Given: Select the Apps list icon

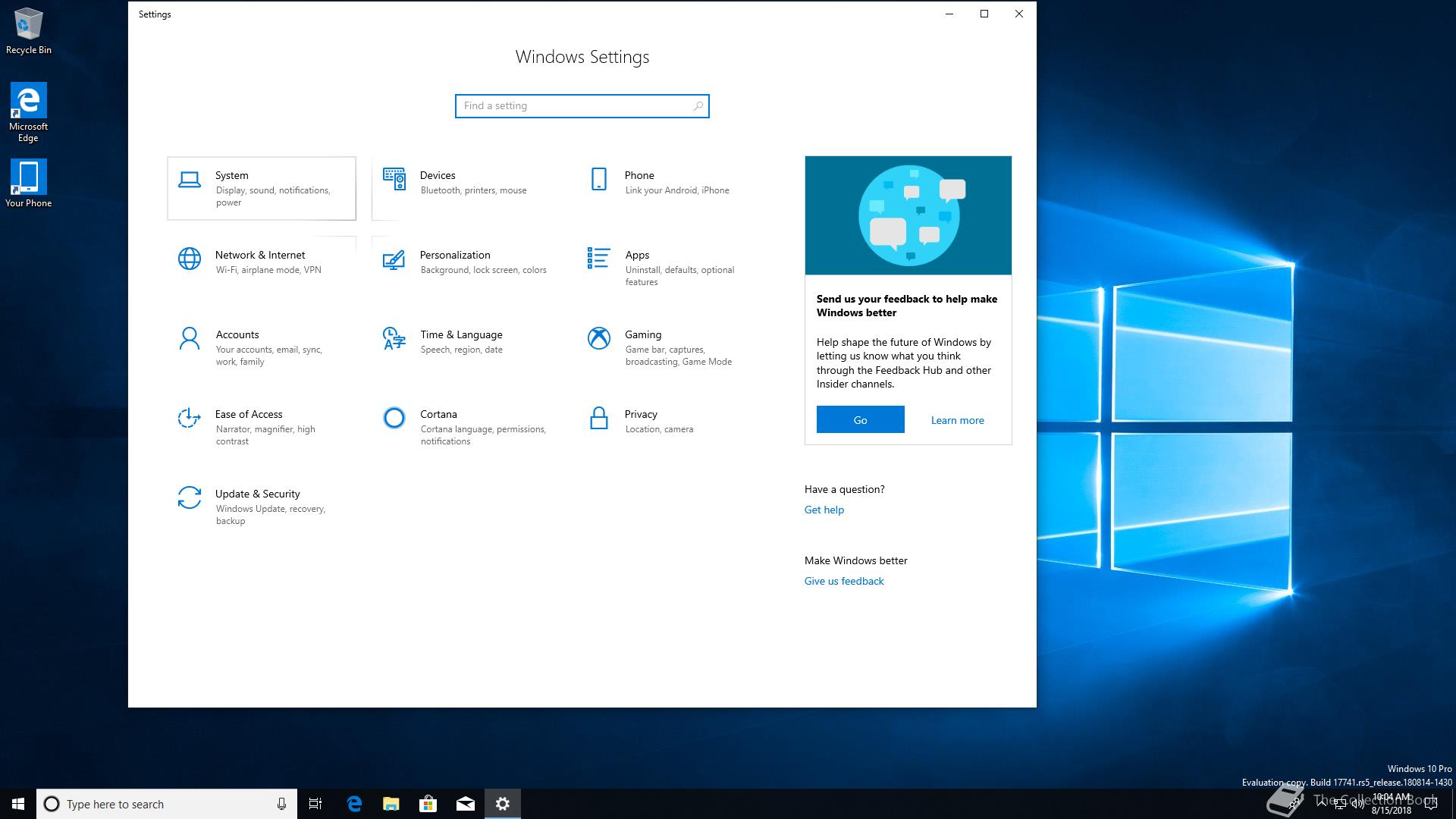Looking at the screenshot, I should click(598, 258).
